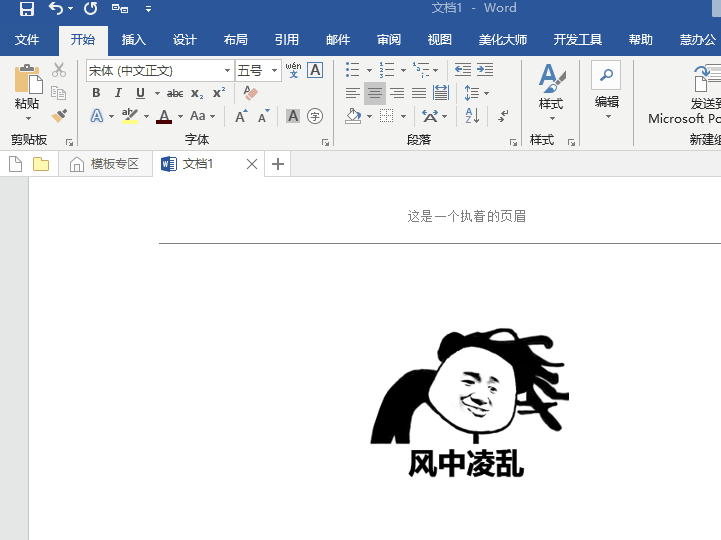721x540 pixels.
Task: Add new document tab with plus
Action: coord(278,164)
